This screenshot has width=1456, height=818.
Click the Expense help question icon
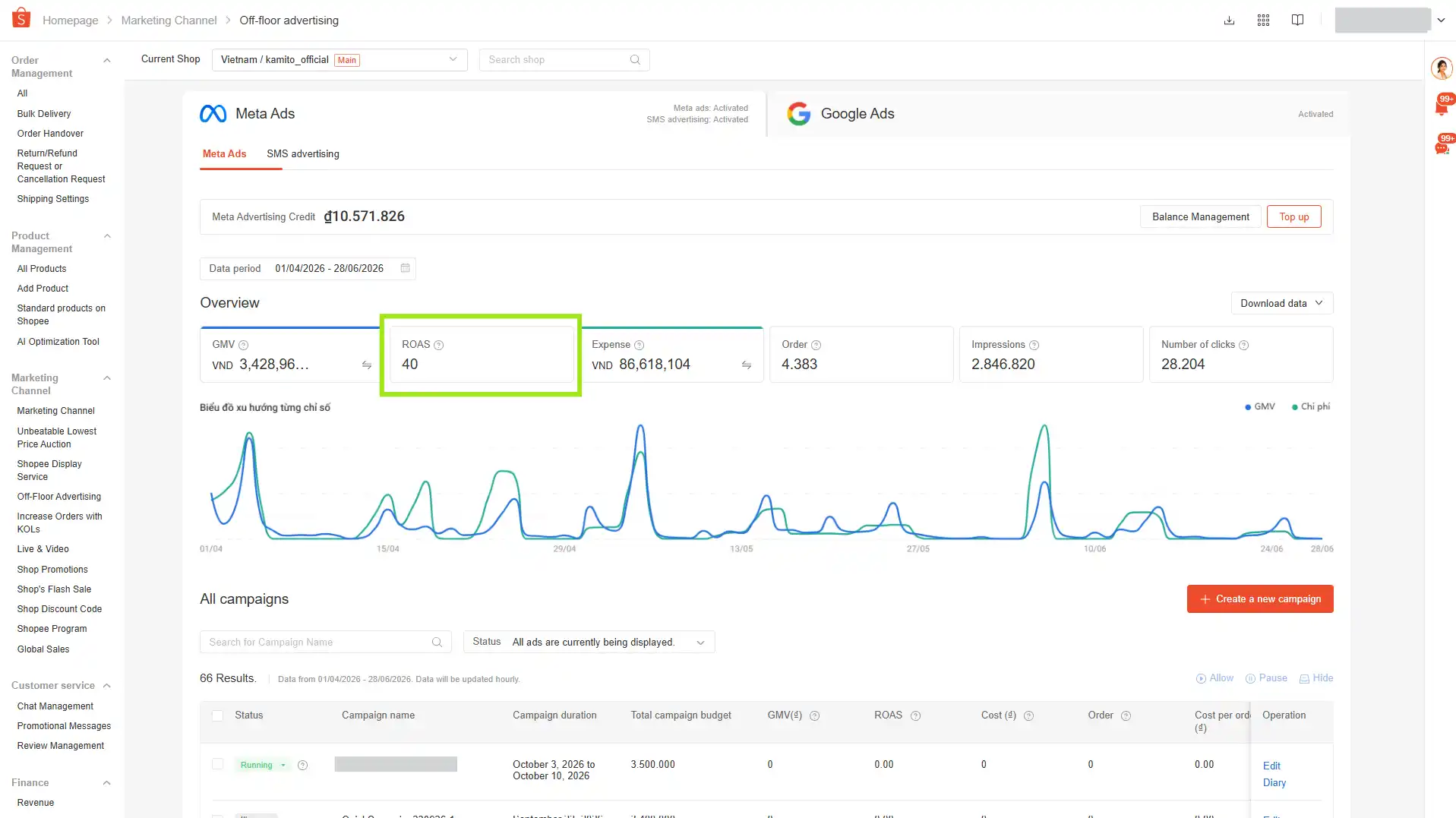(x=639, y=345)
